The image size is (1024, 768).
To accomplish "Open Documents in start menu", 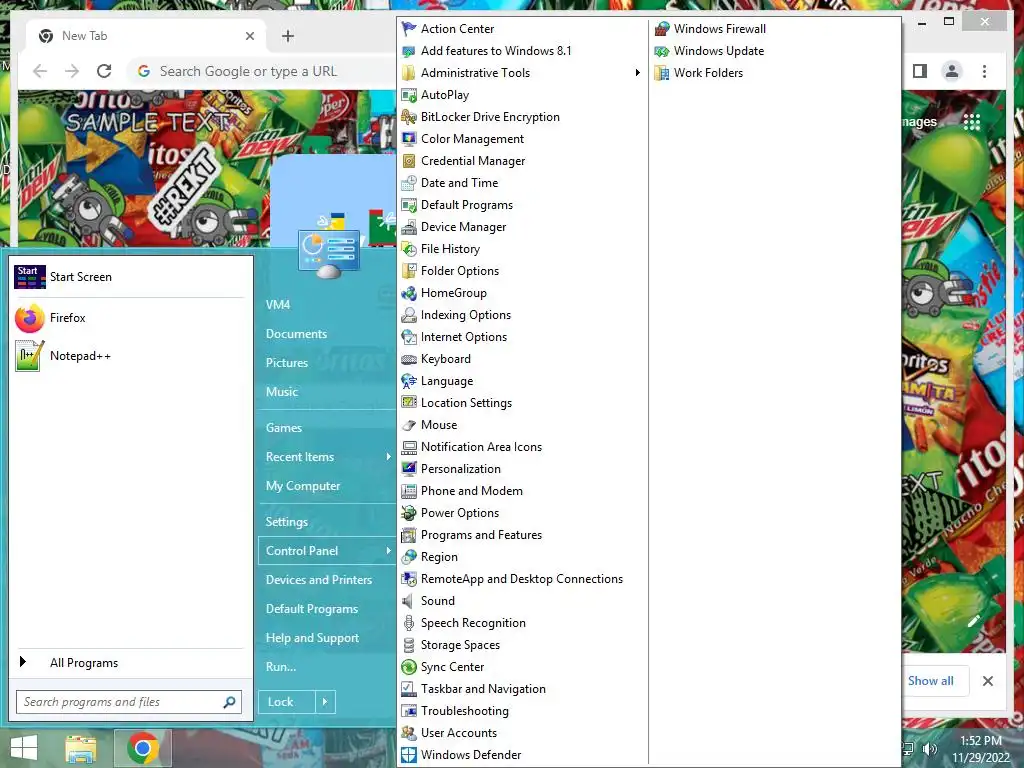I will click(x=296, y=334).
